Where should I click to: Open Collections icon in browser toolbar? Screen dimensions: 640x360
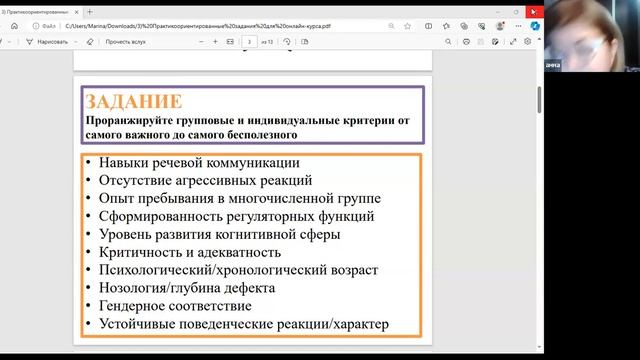[x=464, y=26]
